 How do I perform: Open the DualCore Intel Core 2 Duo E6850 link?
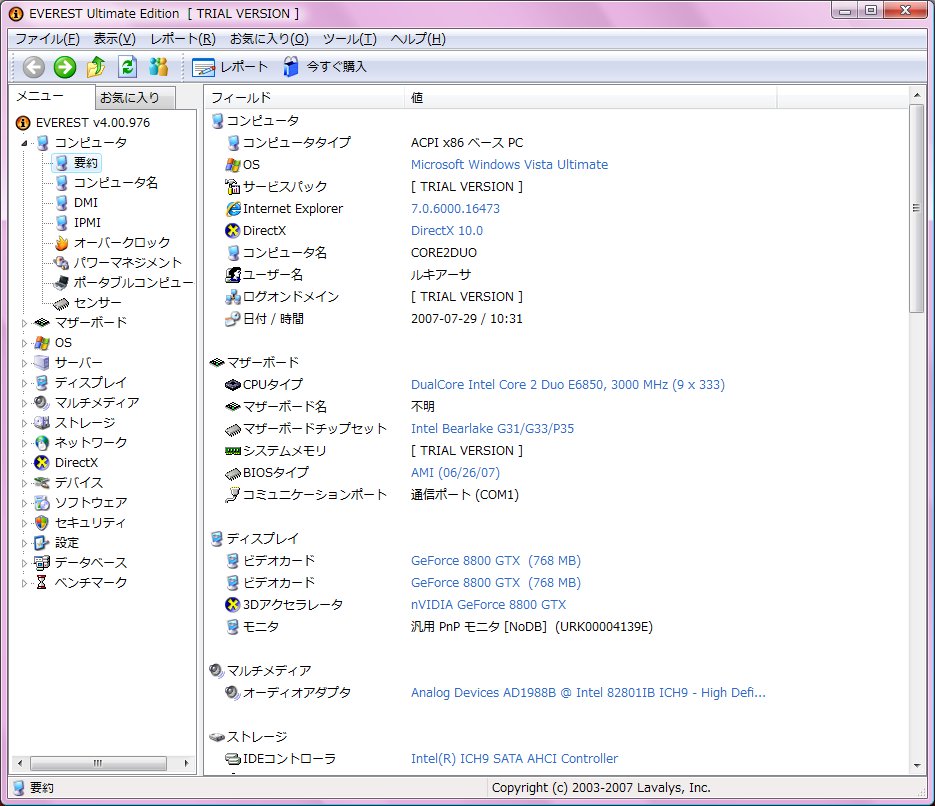tap(568, 385)
